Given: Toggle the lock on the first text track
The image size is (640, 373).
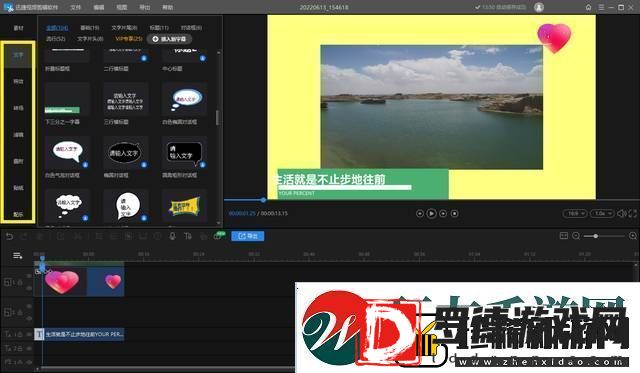Looking at the screenshot, I should (x=20, y=334).
